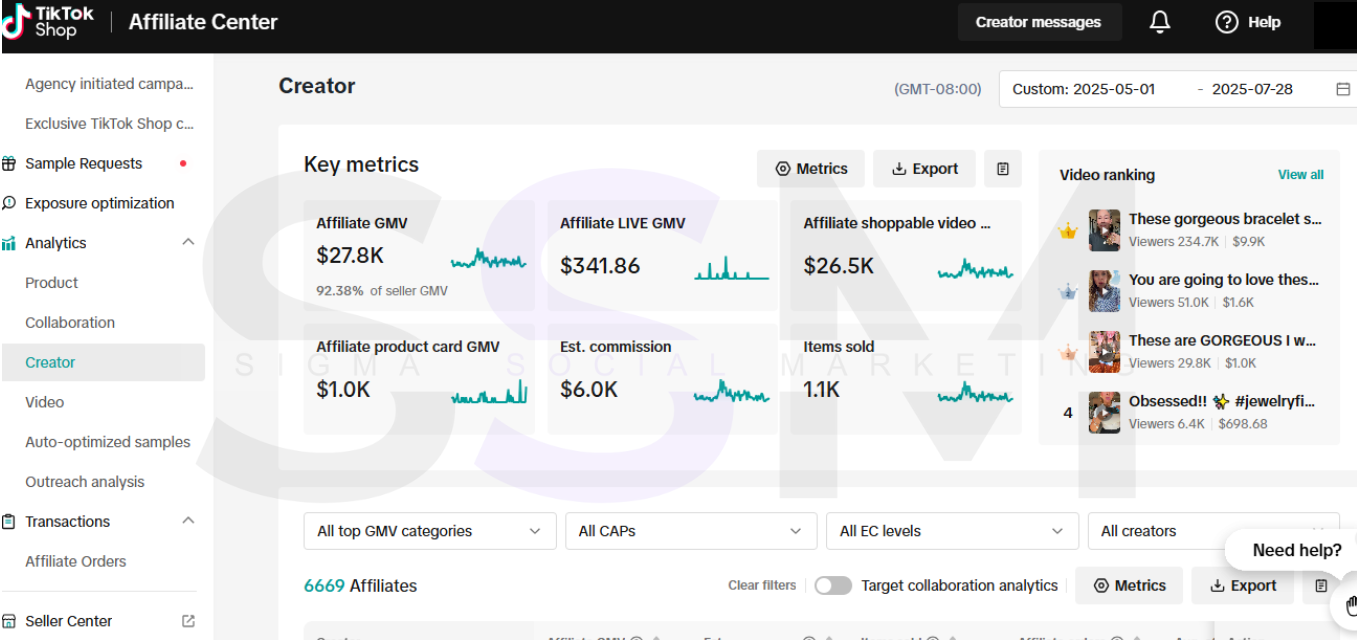1357x640 pixels.
Task: Click the Clear filters link
Action: (762, 586)
